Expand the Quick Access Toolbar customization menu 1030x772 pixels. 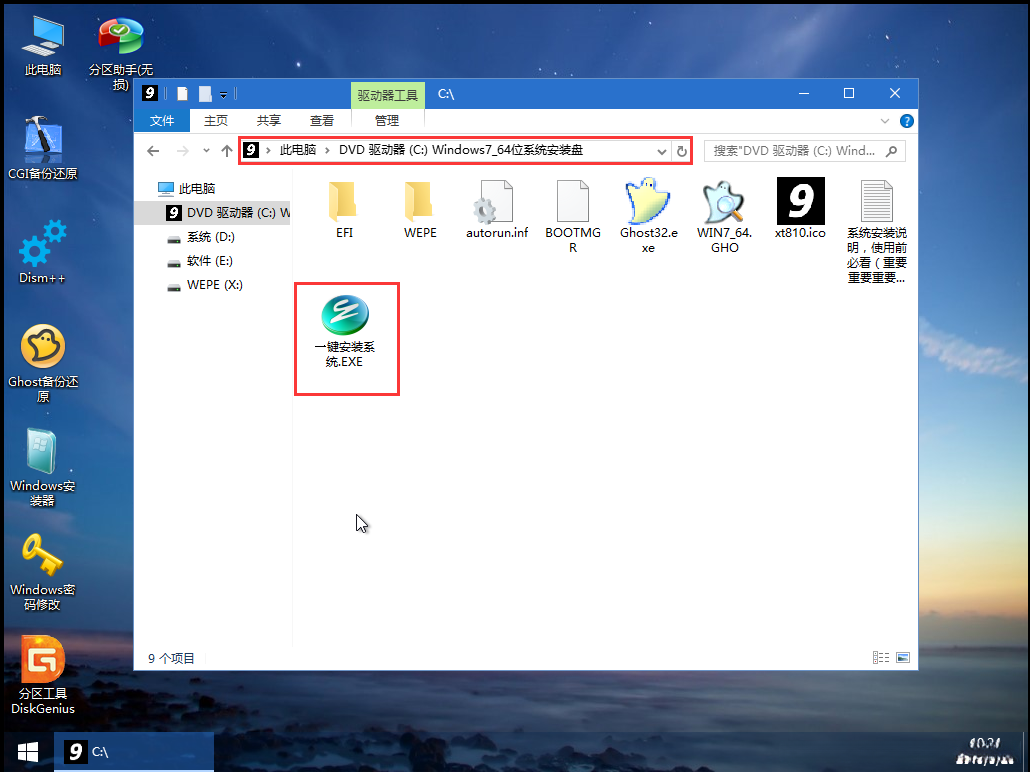point(224,93)
